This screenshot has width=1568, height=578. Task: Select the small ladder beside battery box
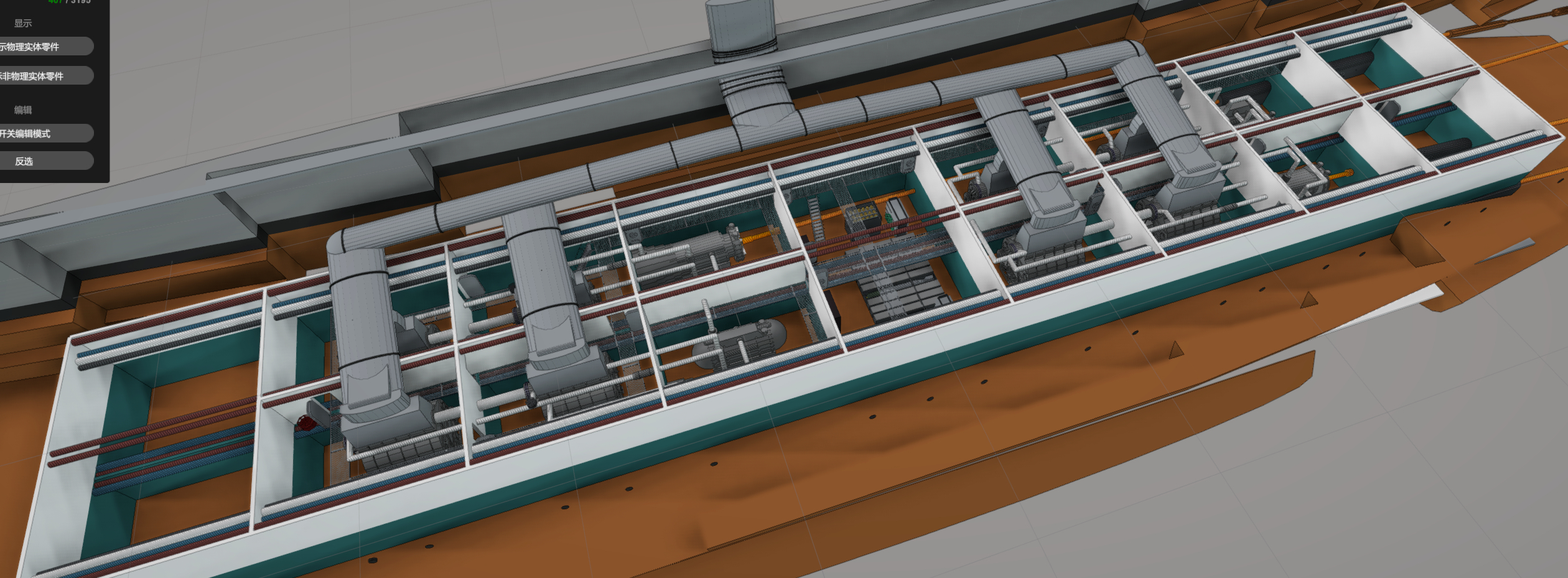click(x=815, y=218)
